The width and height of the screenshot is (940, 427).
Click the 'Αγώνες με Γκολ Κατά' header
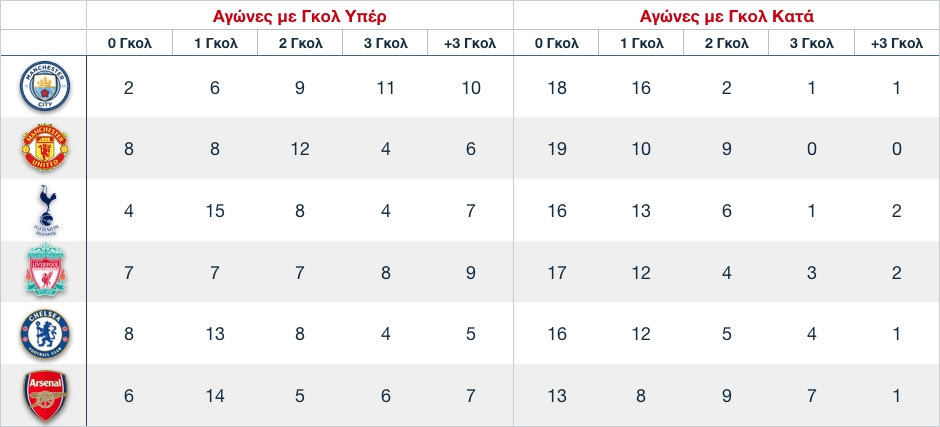tap(727, 16)
